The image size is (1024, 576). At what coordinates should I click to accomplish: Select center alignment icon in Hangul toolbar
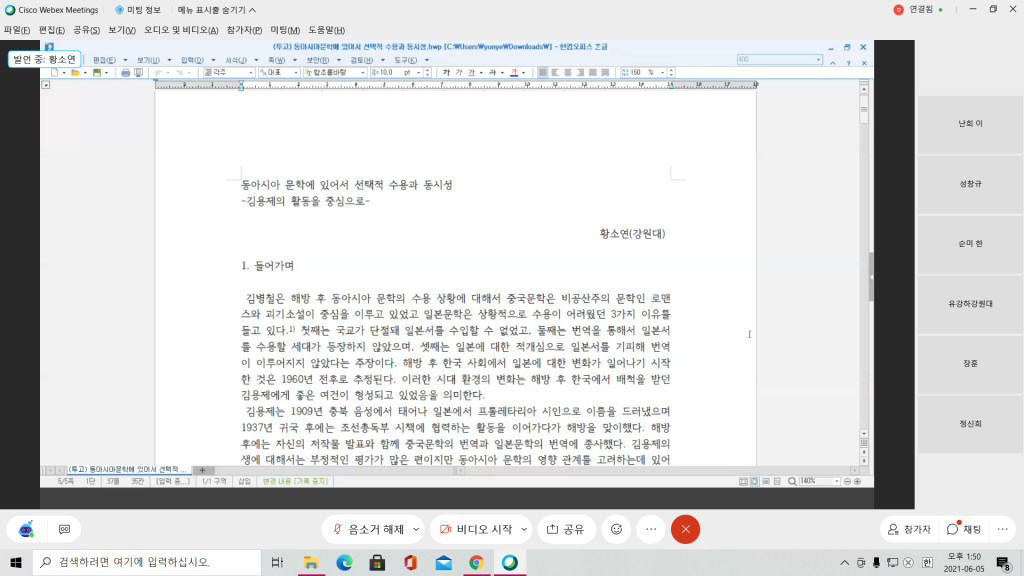coord(568,72)
